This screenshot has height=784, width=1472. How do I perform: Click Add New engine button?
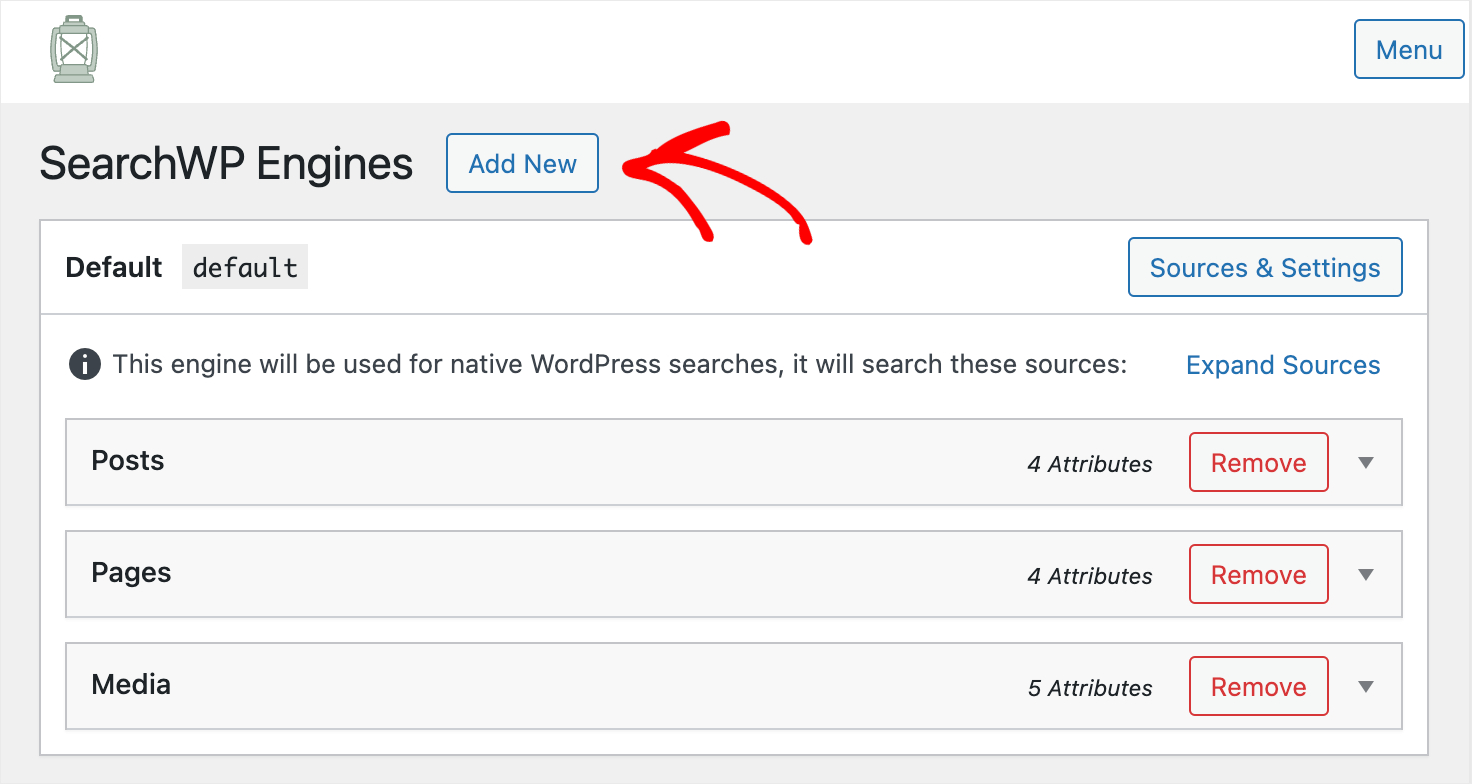tap(522, 163)
